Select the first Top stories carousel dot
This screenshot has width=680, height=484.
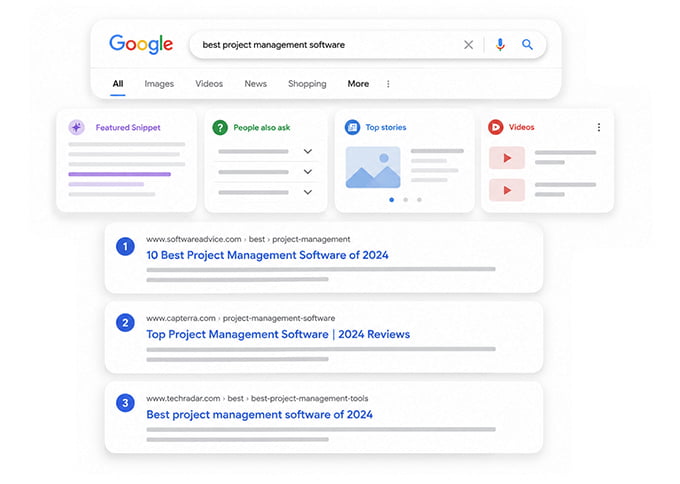[392, 200]
